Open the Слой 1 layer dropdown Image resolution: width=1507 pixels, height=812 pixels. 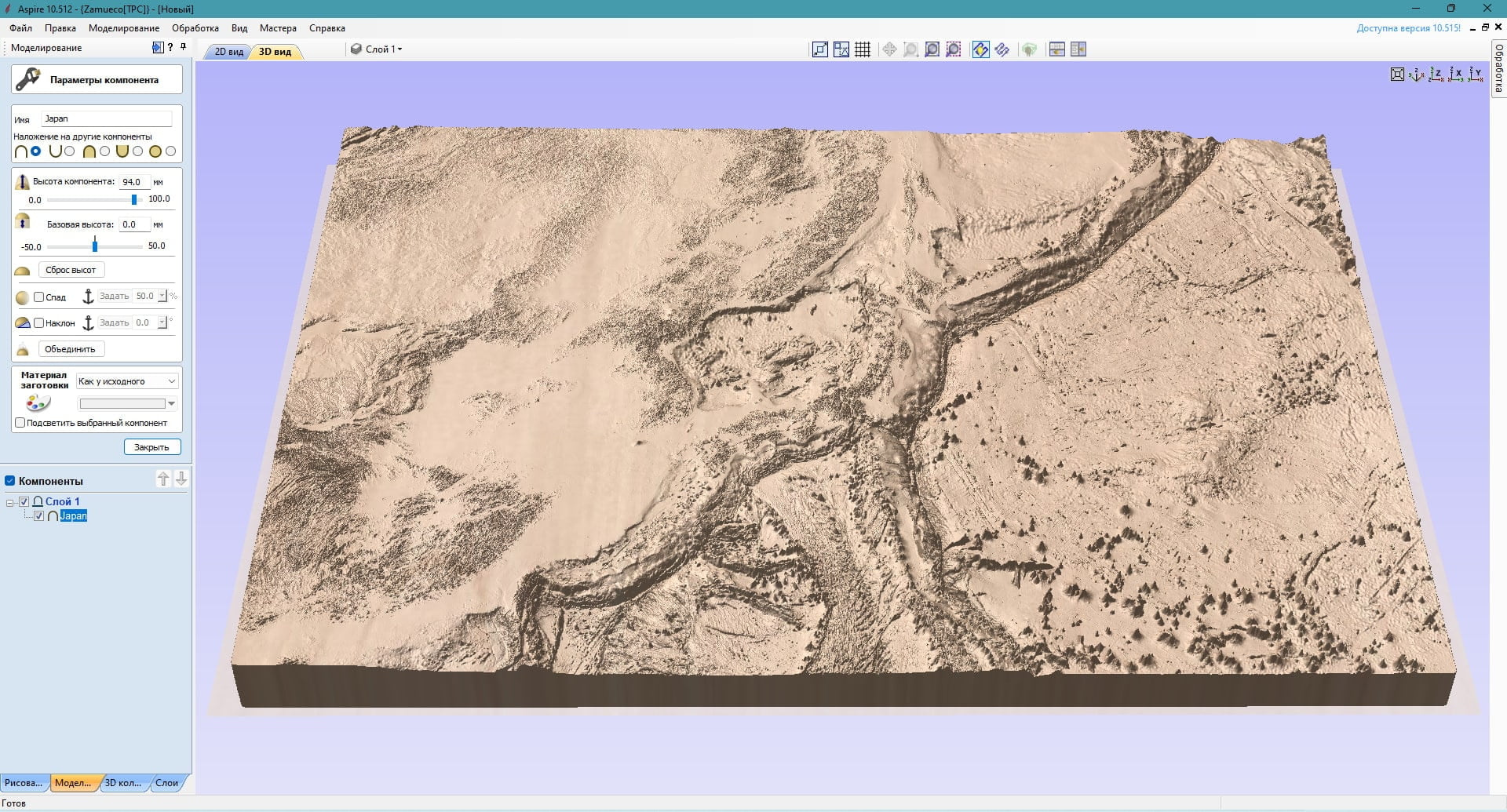[377, 49]
